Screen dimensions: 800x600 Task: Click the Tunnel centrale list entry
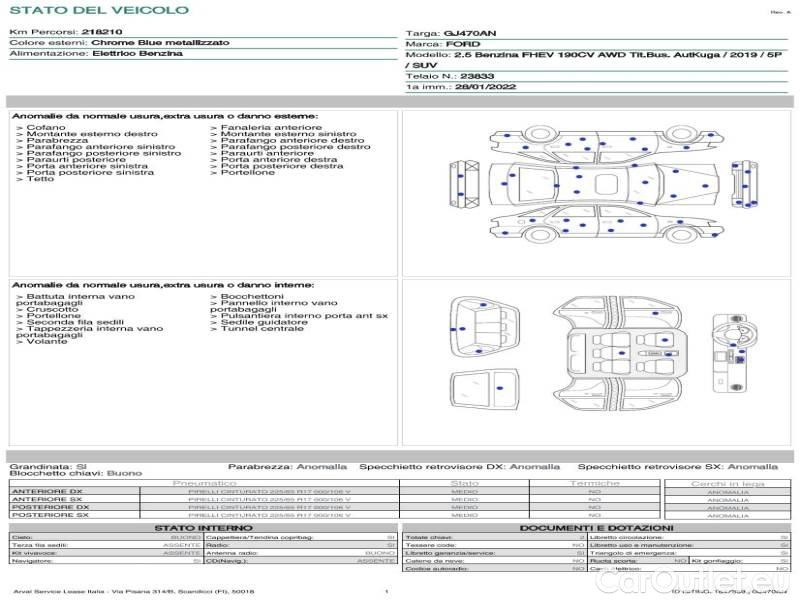(x=257, y=329)
